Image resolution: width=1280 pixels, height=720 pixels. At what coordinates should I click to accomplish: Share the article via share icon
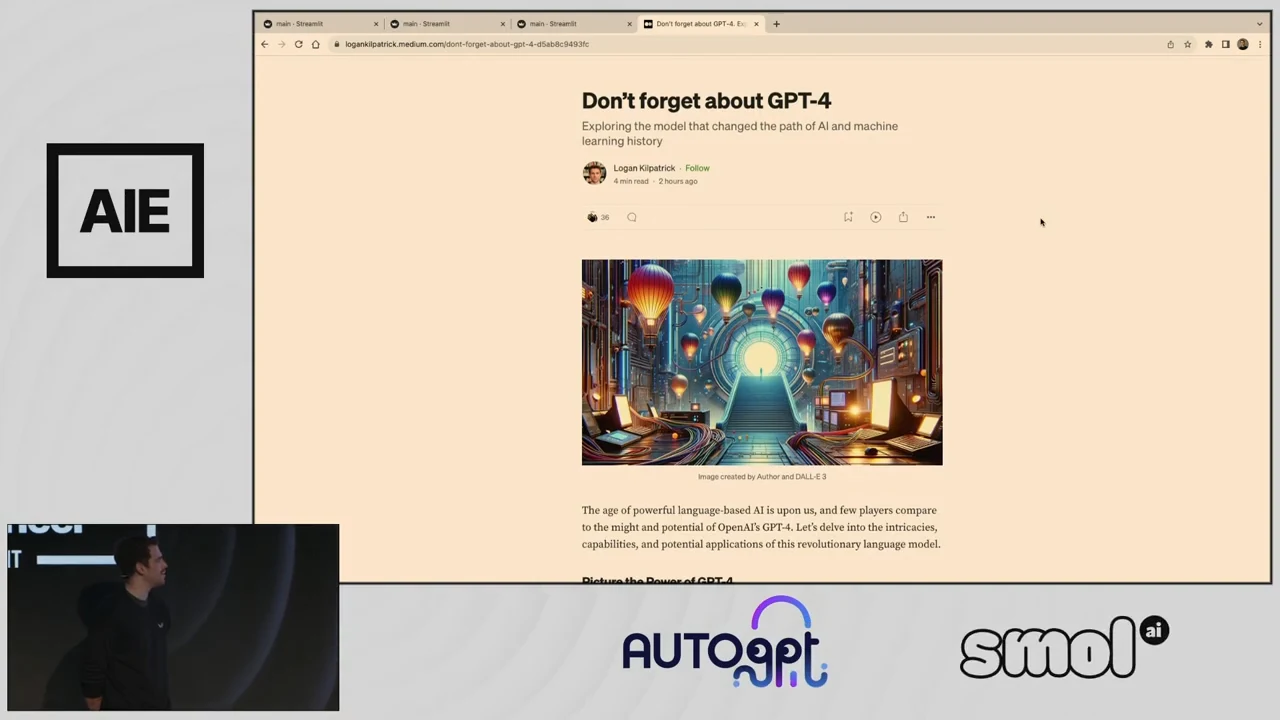tap(903, 217)
